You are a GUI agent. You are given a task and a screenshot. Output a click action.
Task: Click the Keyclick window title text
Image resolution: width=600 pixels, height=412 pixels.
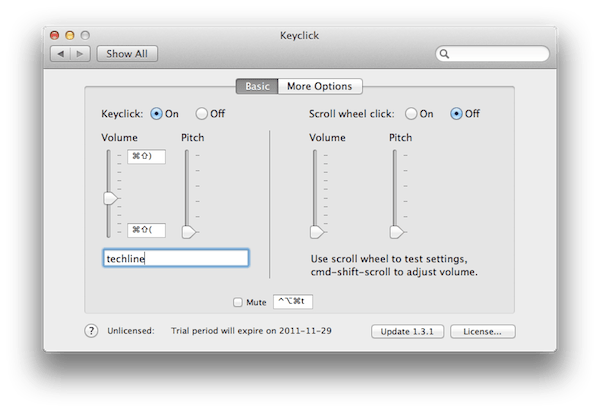(x=299, y=36)
